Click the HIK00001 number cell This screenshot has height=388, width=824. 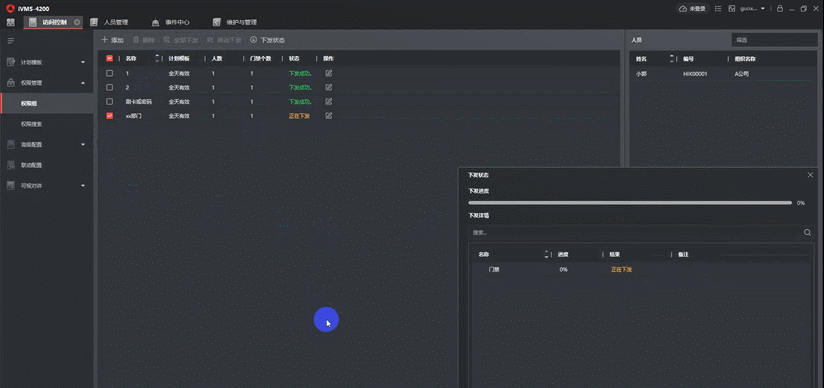(695, 74)
